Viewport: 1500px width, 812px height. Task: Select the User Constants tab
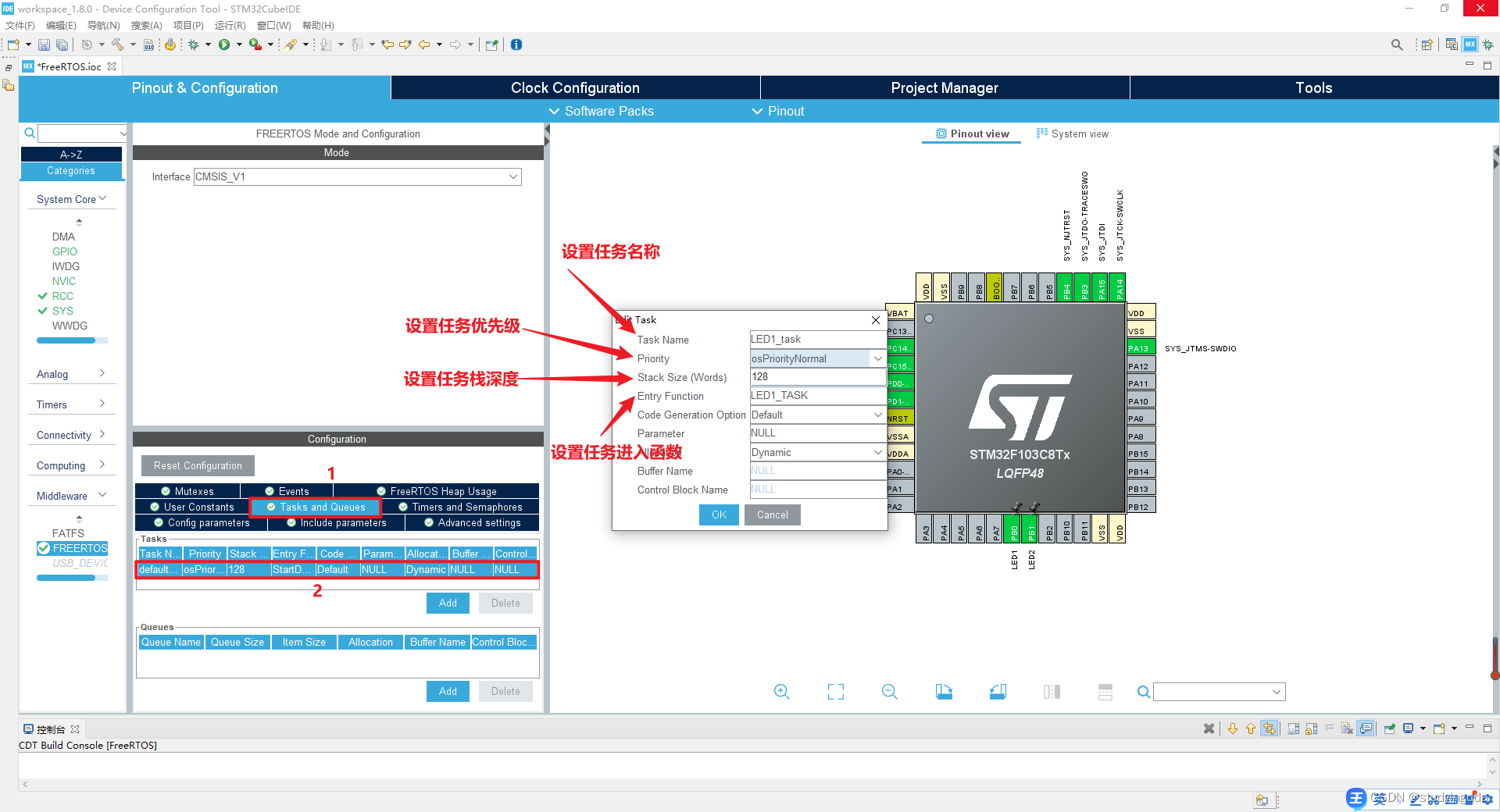tap(192, 507)
